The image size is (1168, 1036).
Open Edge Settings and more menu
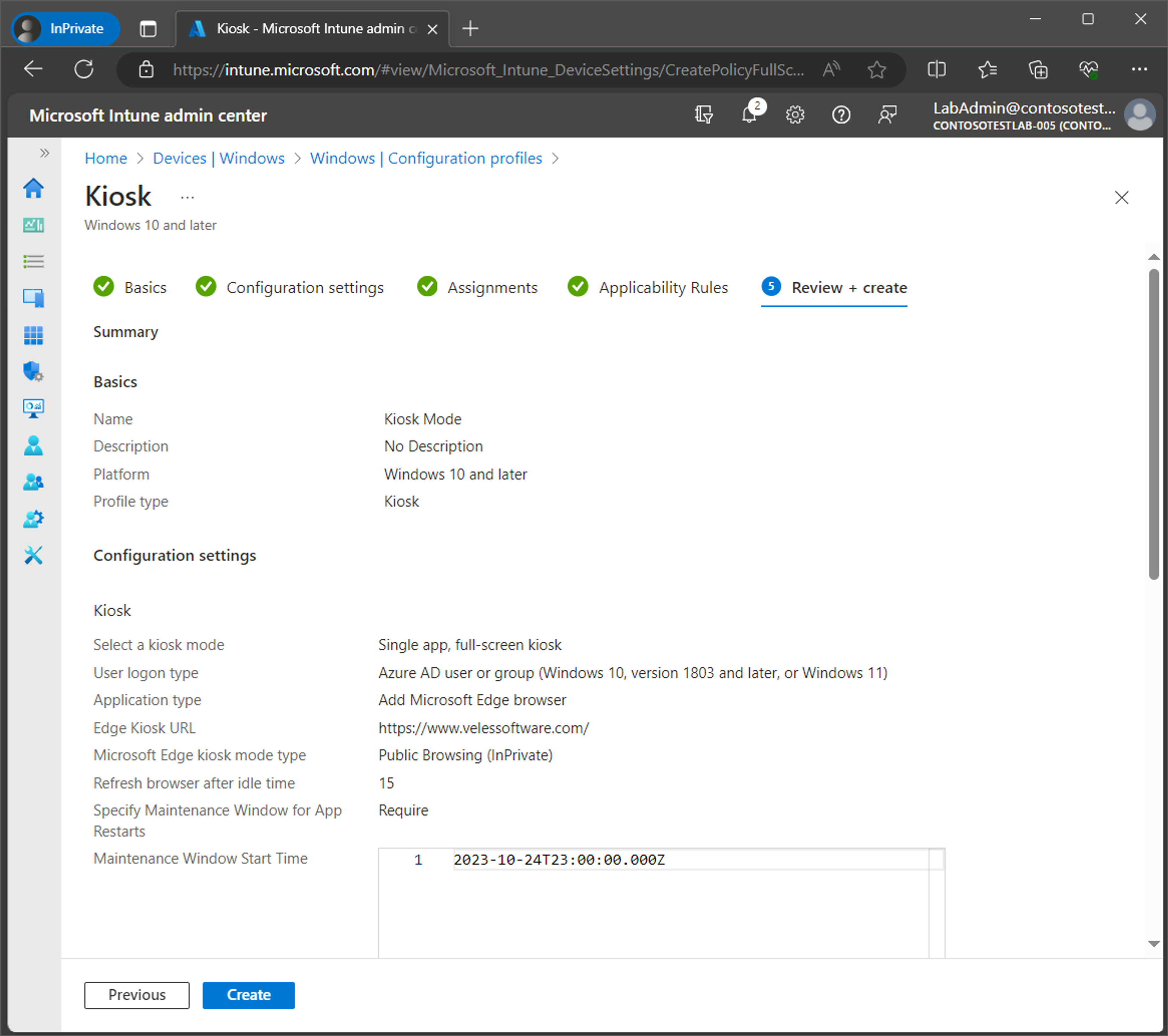(x=1139, y=69)
